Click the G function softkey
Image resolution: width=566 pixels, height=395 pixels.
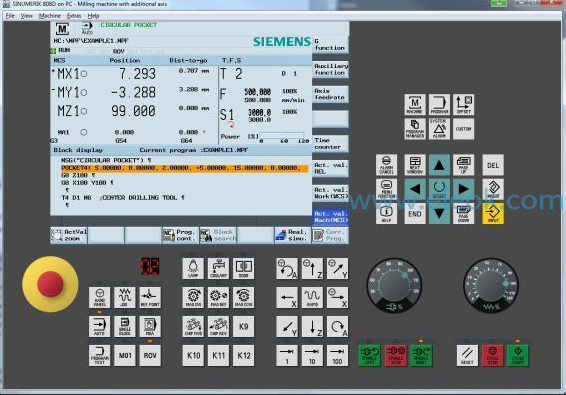coord(330,45)
